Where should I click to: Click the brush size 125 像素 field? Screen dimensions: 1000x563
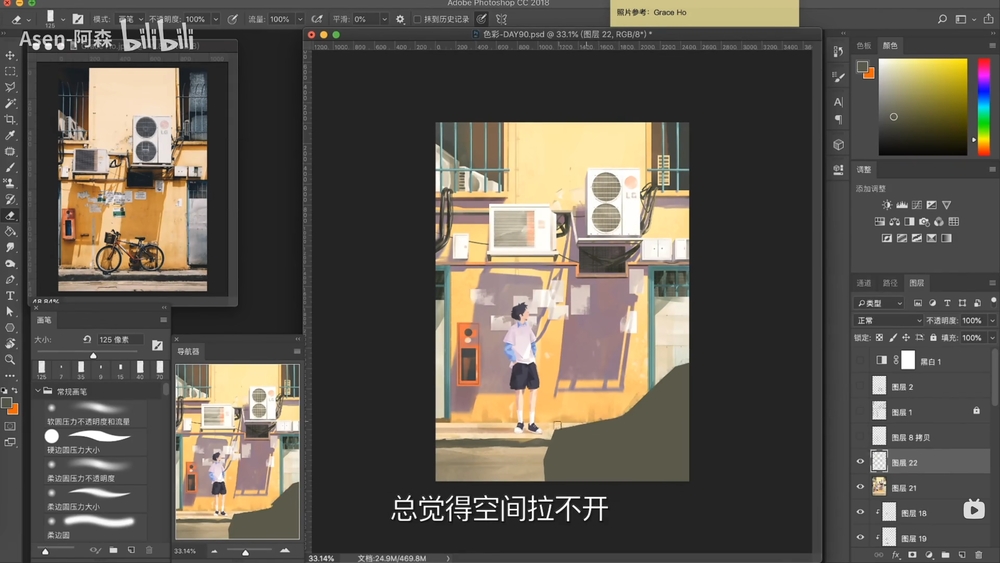(x=119, y=340)
